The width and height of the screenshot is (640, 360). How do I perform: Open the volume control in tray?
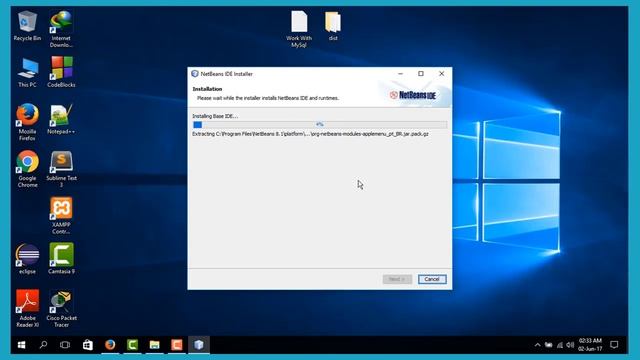point(570,345)
